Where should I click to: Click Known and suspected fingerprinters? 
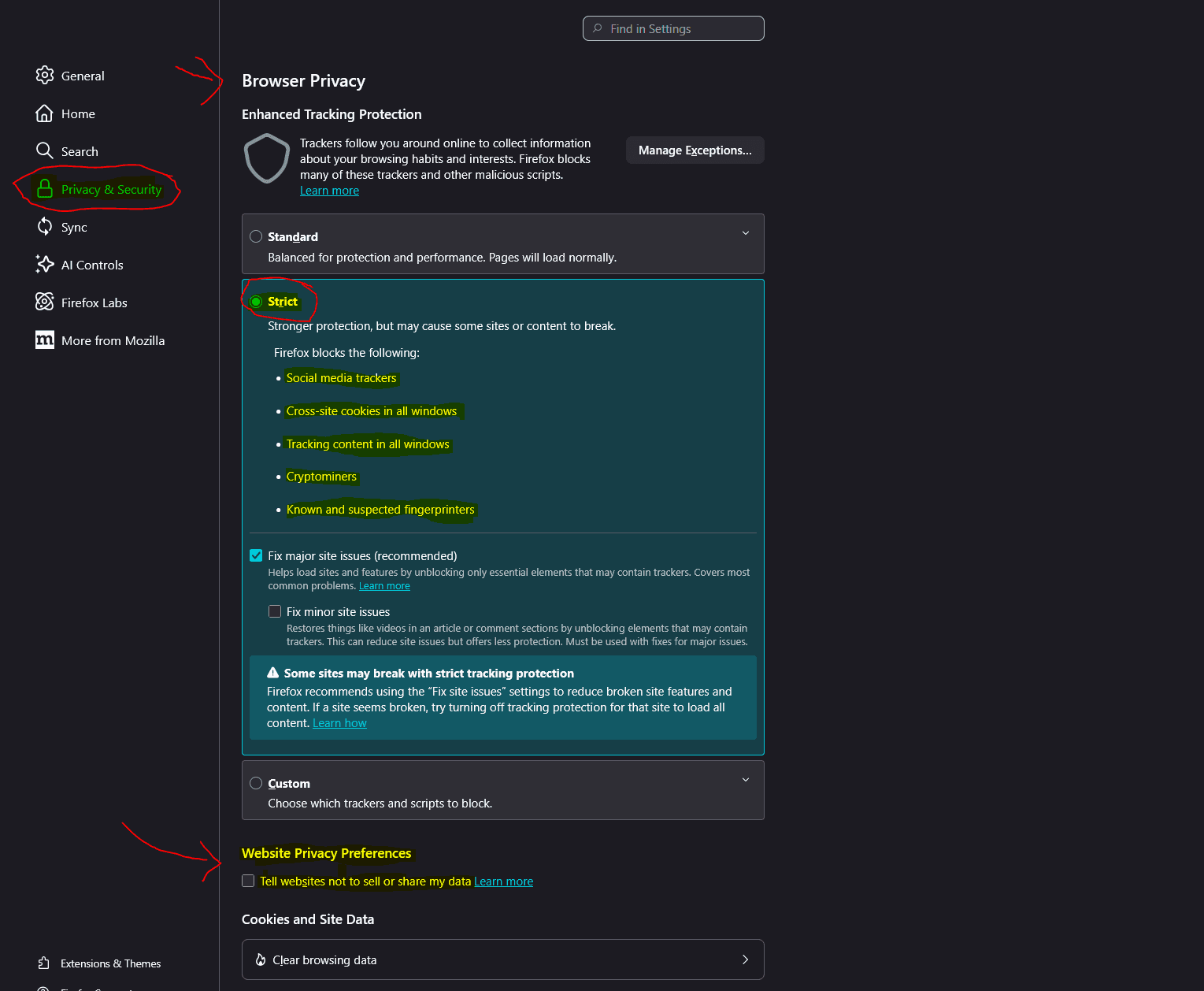tap(380, 510)
